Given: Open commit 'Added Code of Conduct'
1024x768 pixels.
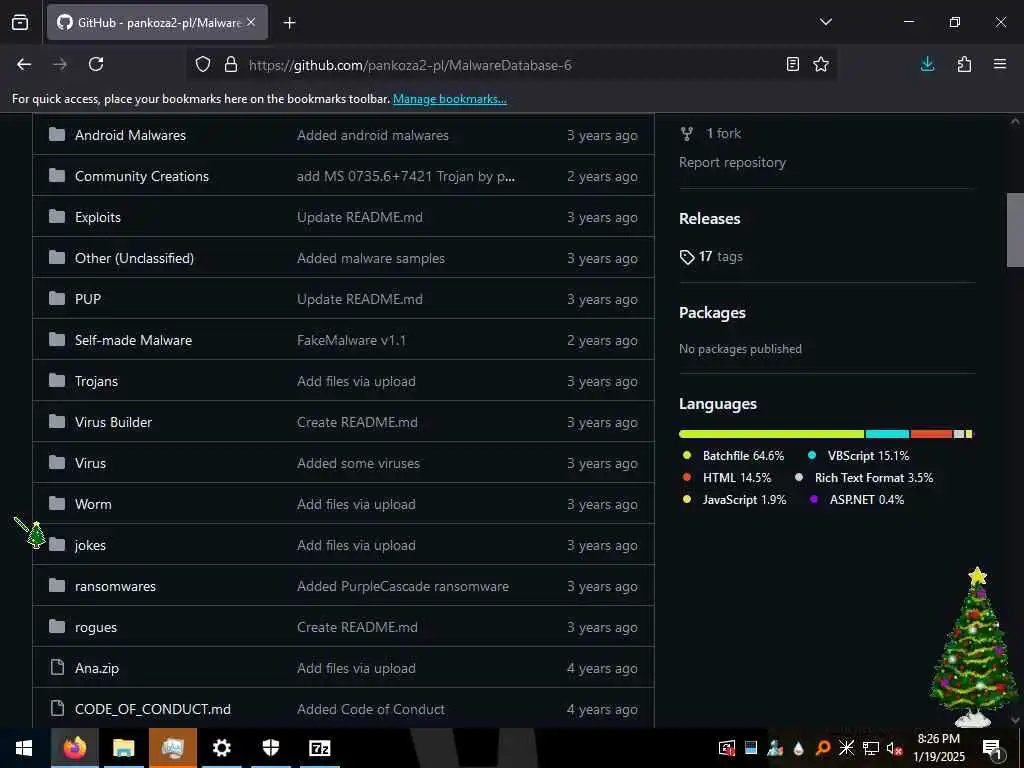Looking at the screenshot, I should click(370, 709).
